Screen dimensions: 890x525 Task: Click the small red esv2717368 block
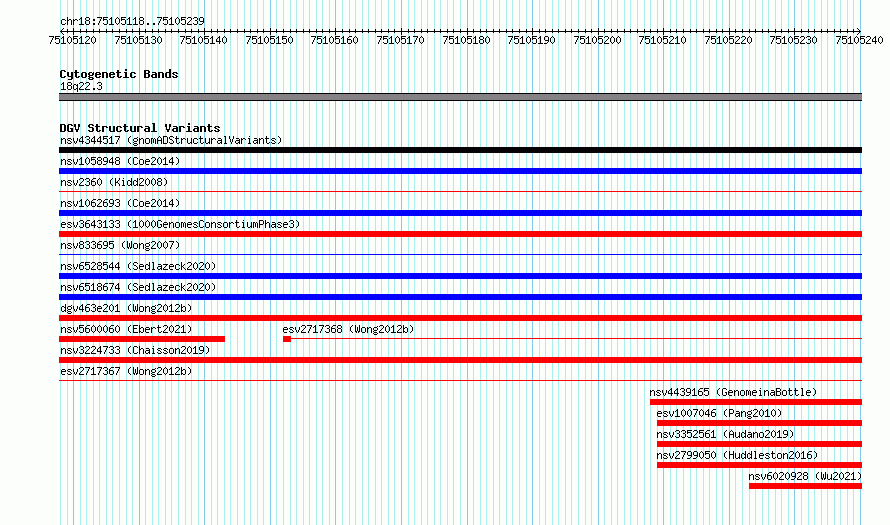(x=287, y=339)
